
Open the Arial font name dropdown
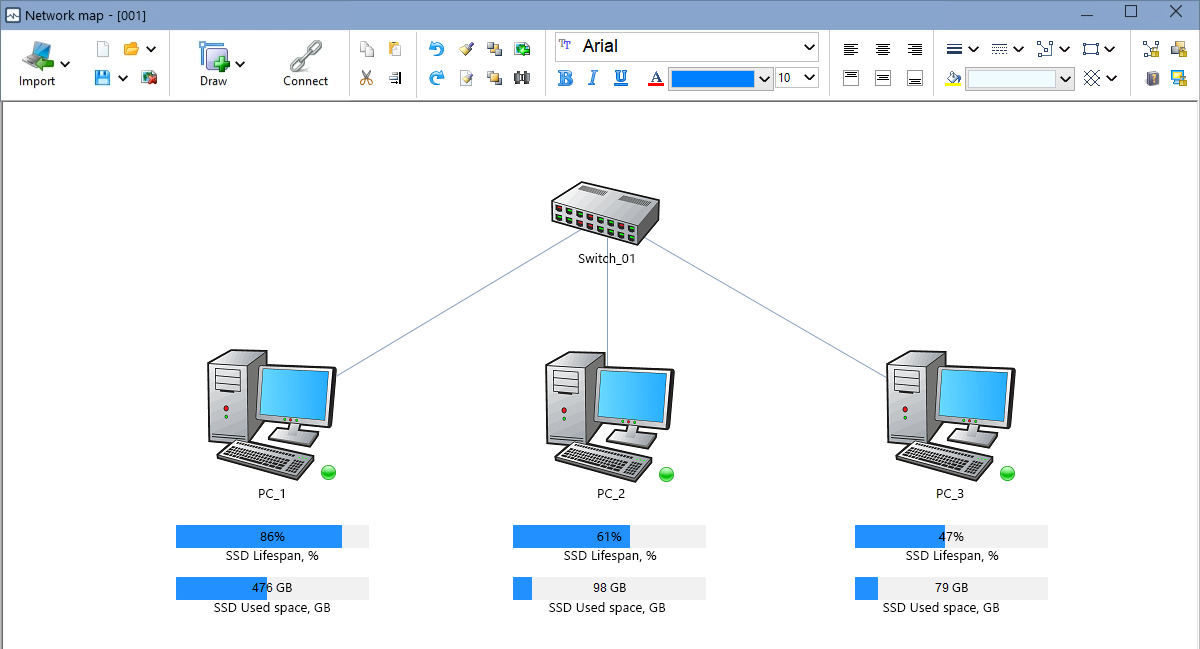point(809,47)
